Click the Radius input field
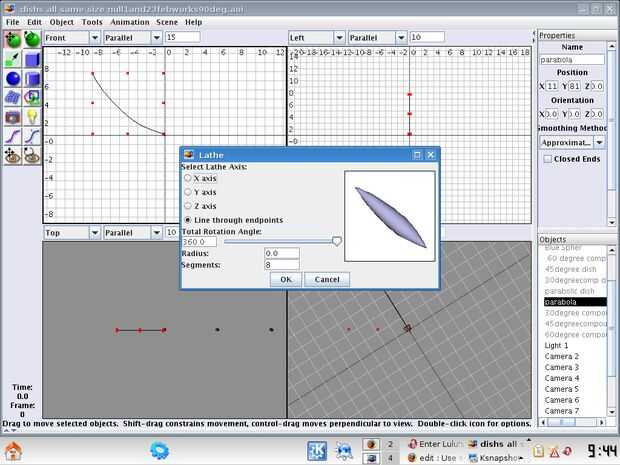Screen dimensions: 620x465 [x=282, y=253]
